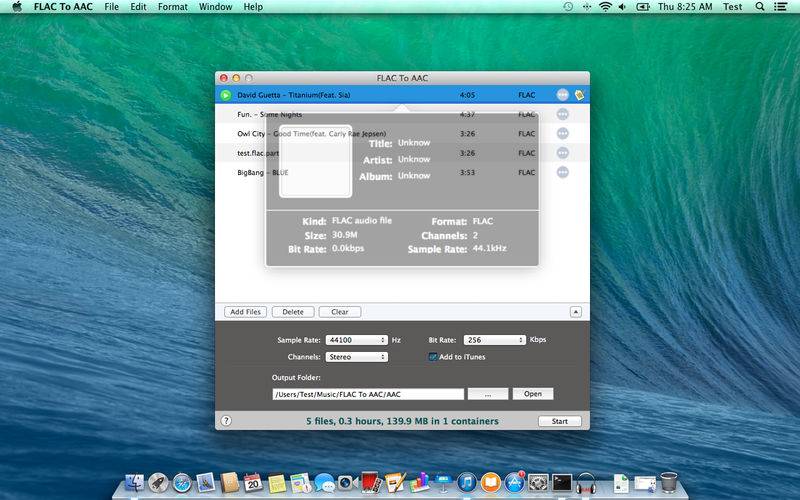Open the Sample Rate dropdown

tap(357, 340)
